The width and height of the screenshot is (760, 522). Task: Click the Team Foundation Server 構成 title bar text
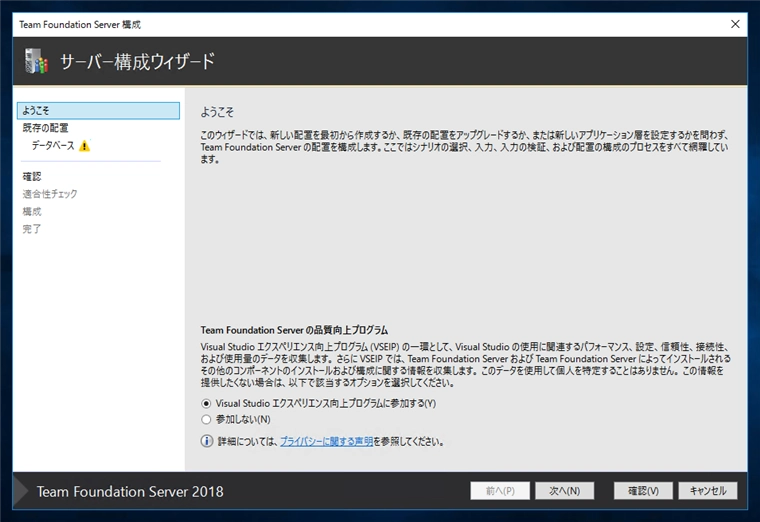[80, 24]
